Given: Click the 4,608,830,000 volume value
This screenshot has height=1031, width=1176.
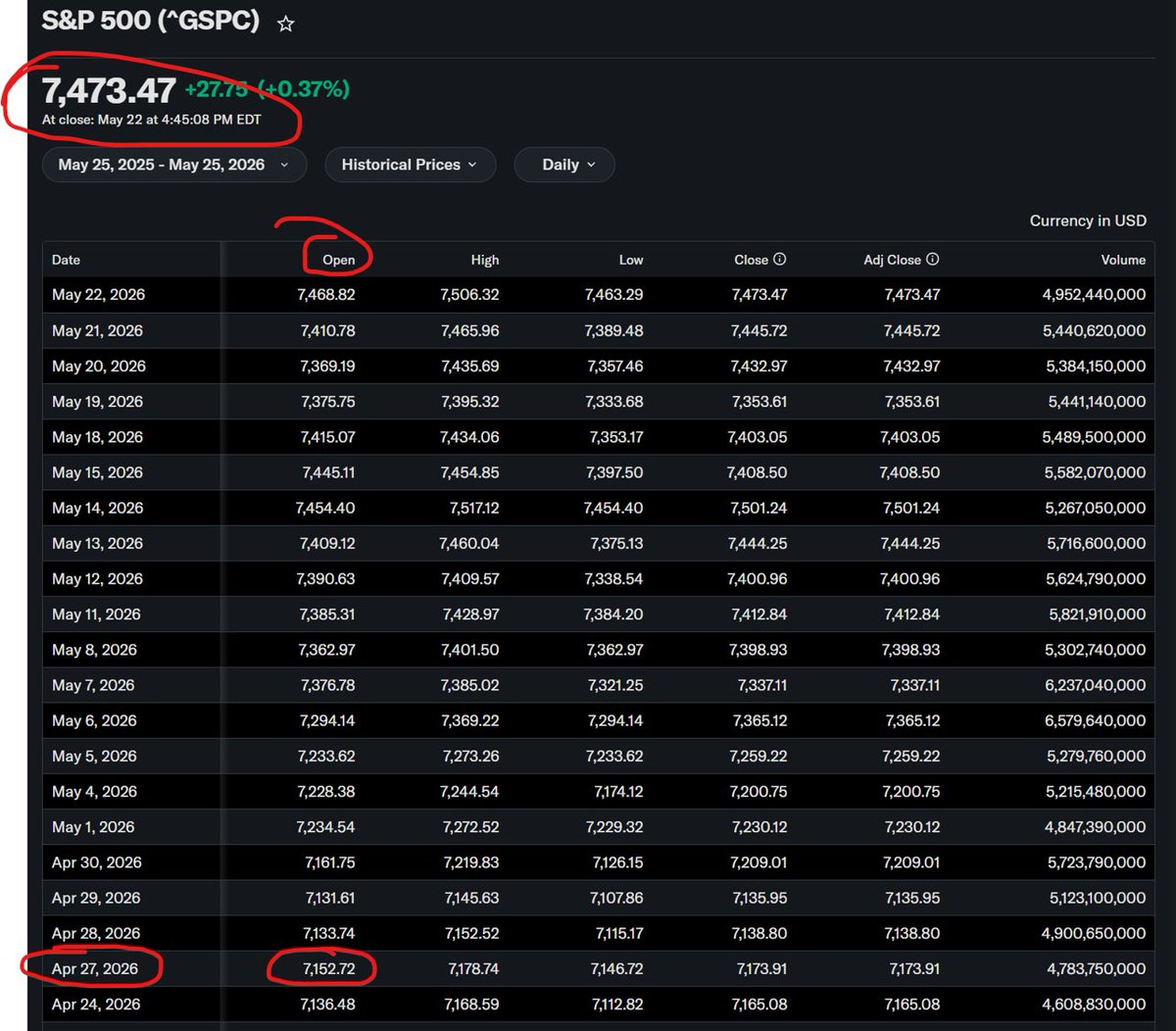Looking at the screenshot, I should coord(1095,1005).
